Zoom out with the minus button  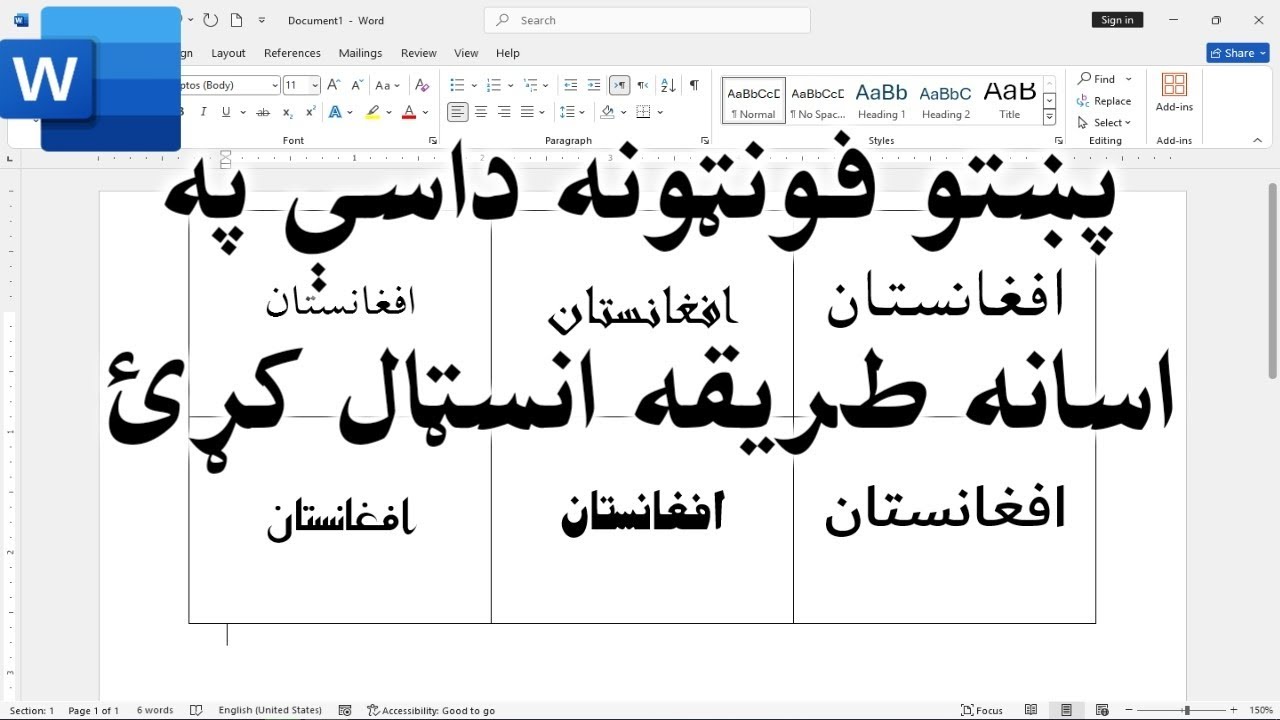point(1129,710)
